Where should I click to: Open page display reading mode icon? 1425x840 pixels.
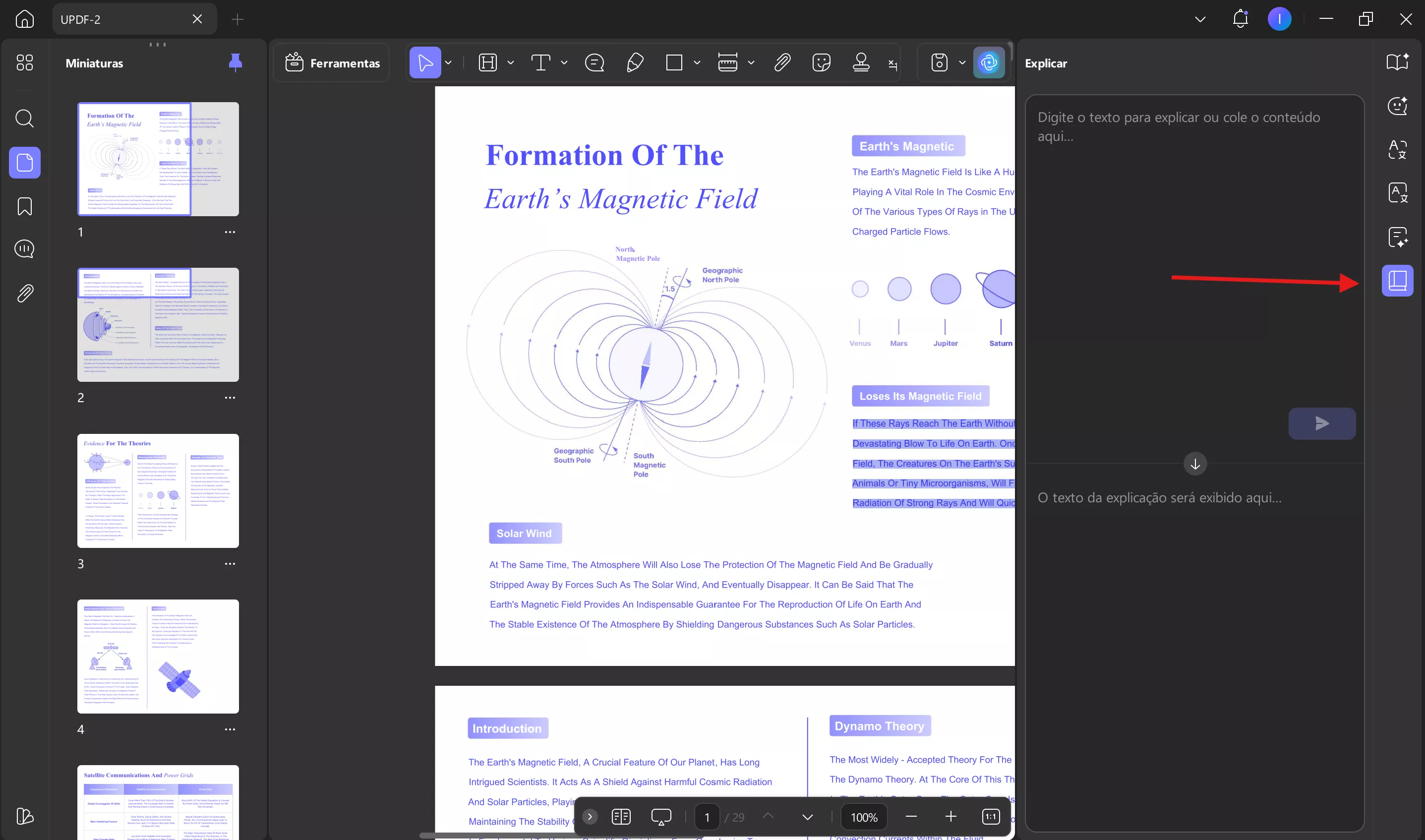(x=621, y=817)
